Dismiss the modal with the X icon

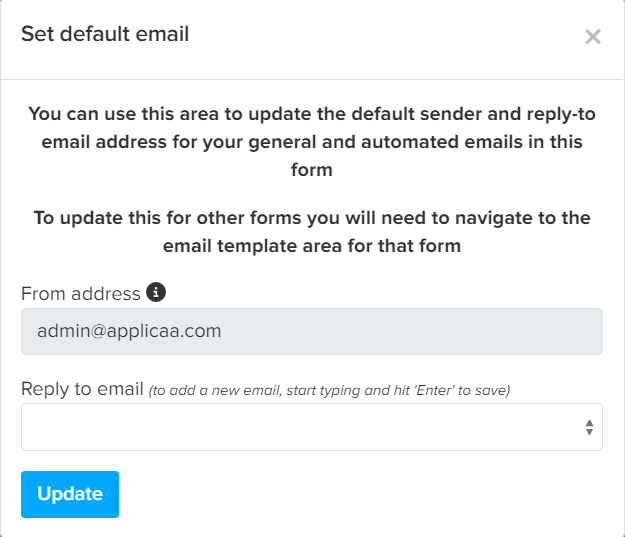pos(593,37)
